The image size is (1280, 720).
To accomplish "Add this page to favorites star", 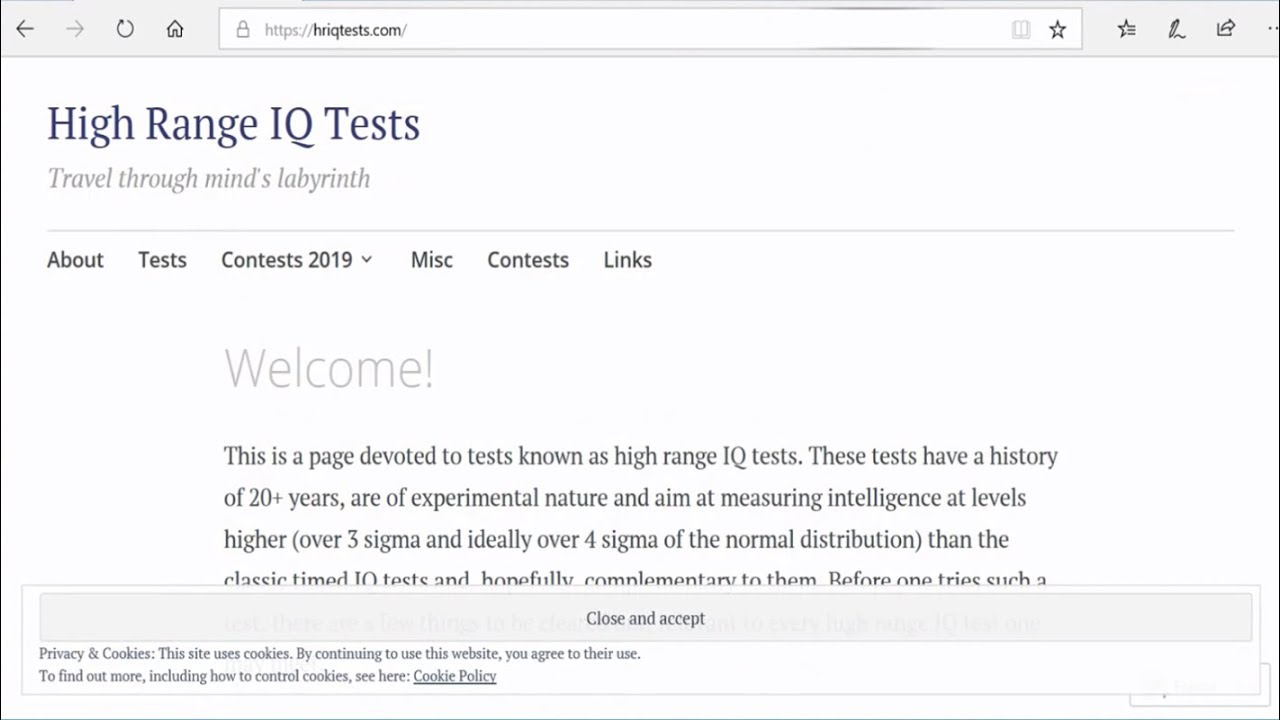I will pyautogui.click(x=1057, y=30).
